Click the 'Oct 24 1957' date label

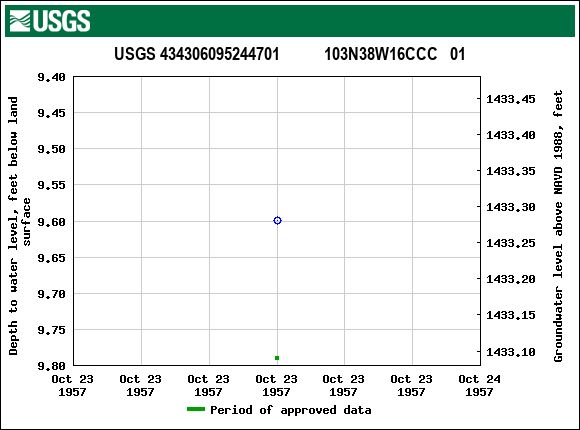(479, 385)
